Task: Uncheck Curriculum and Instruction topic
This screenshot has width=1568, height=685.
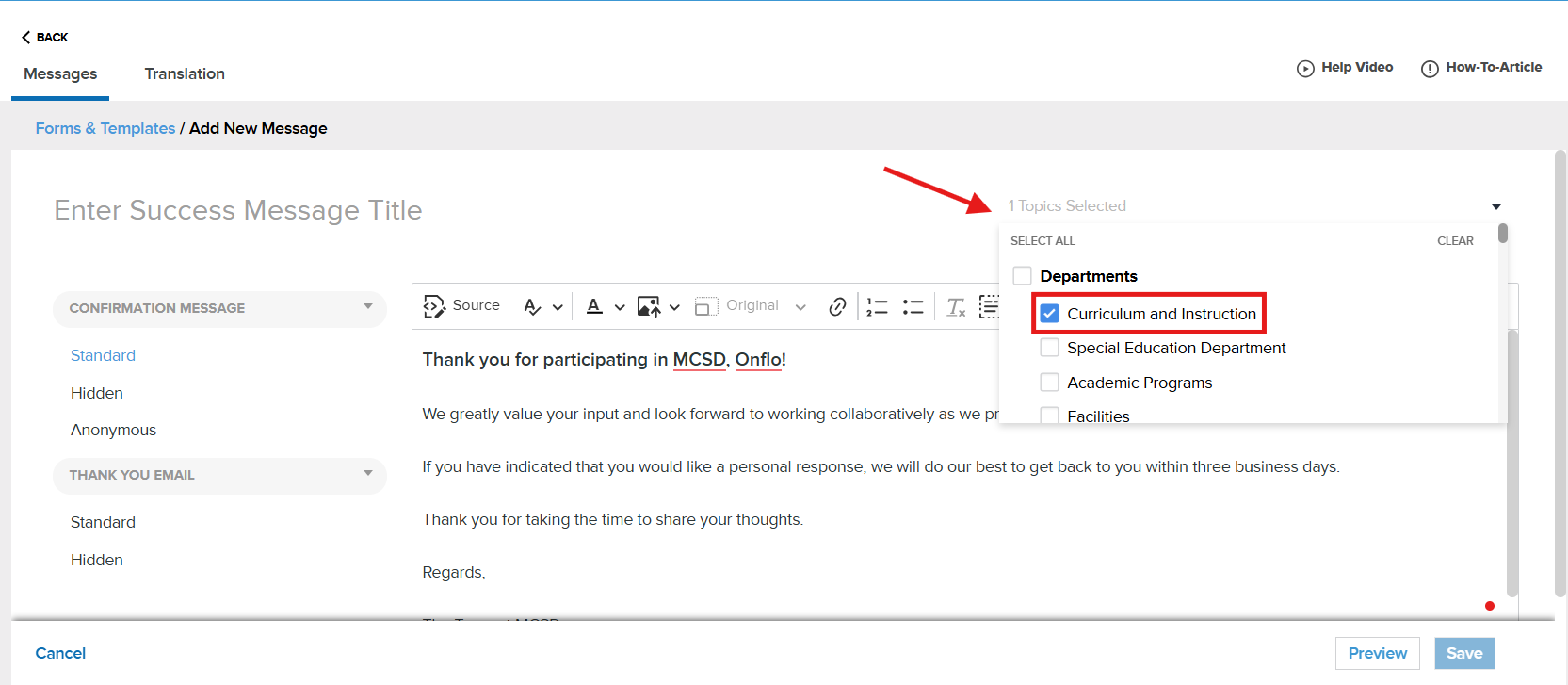Action: (x=1050, y=314)
